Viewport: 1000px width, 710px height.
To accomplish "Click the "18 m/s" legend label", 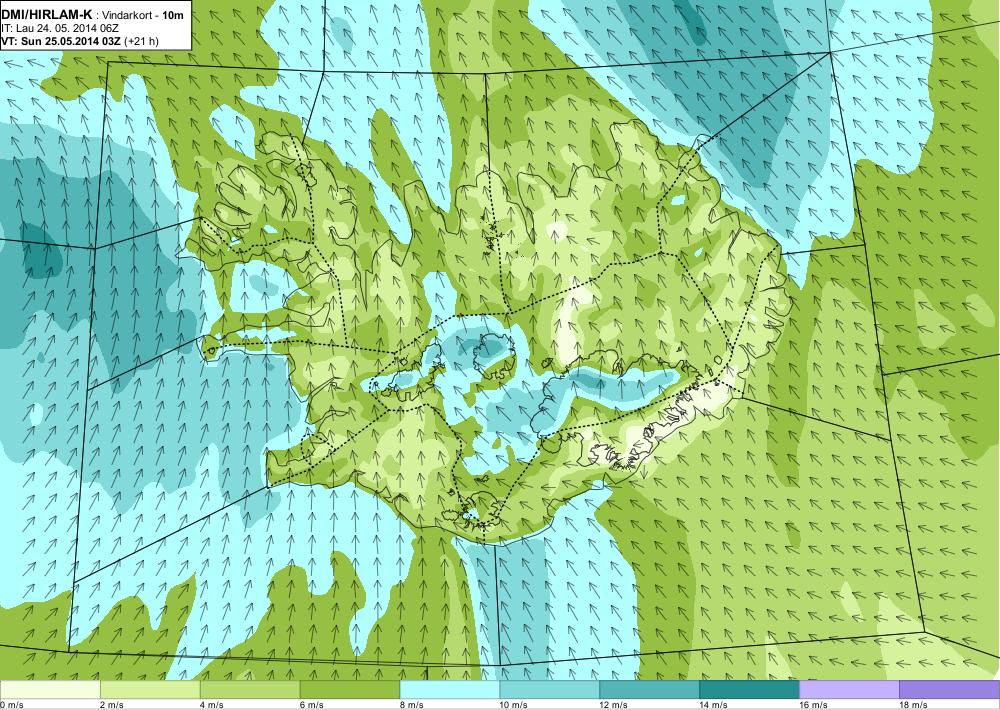I will (x=913, y=705).
